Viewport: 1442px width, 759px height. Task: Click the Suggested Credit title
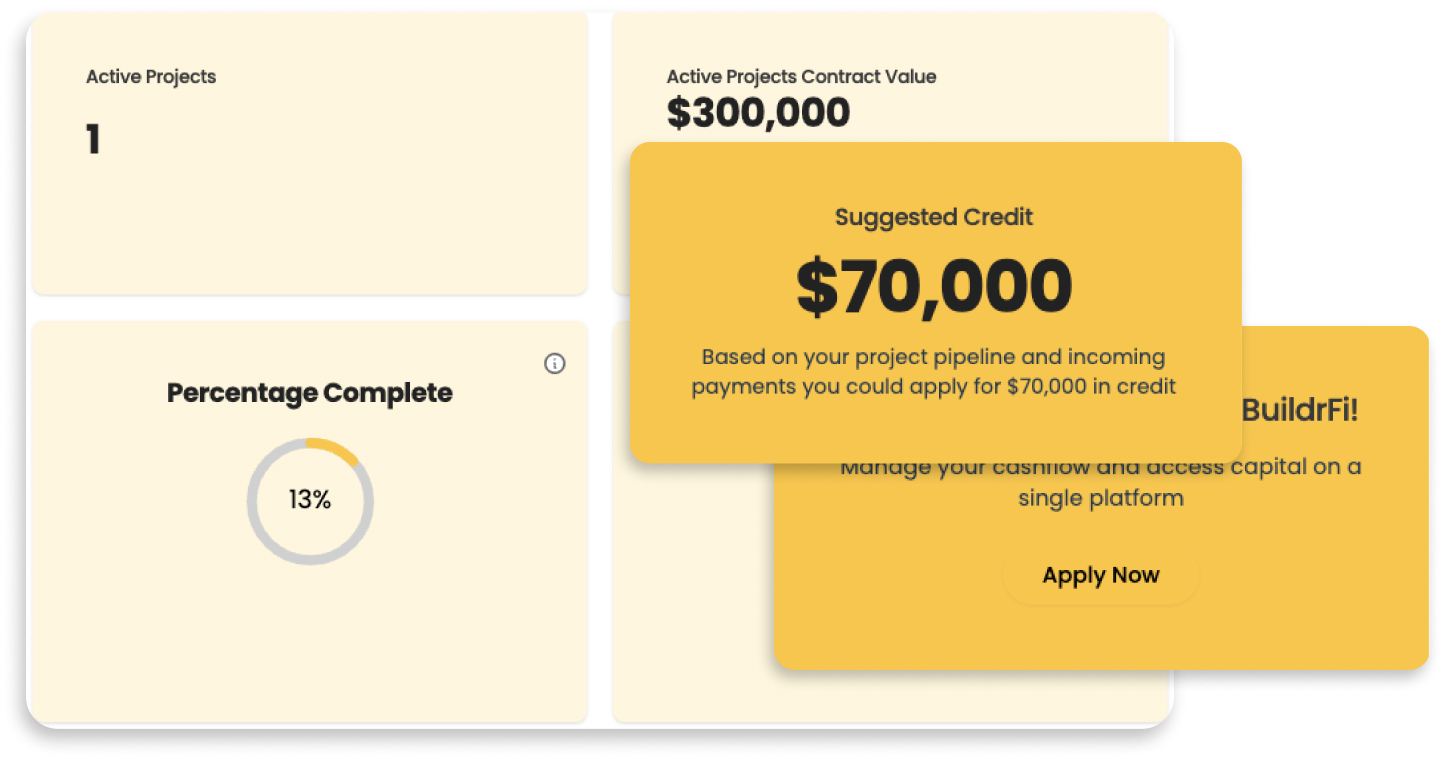[934, 217]
